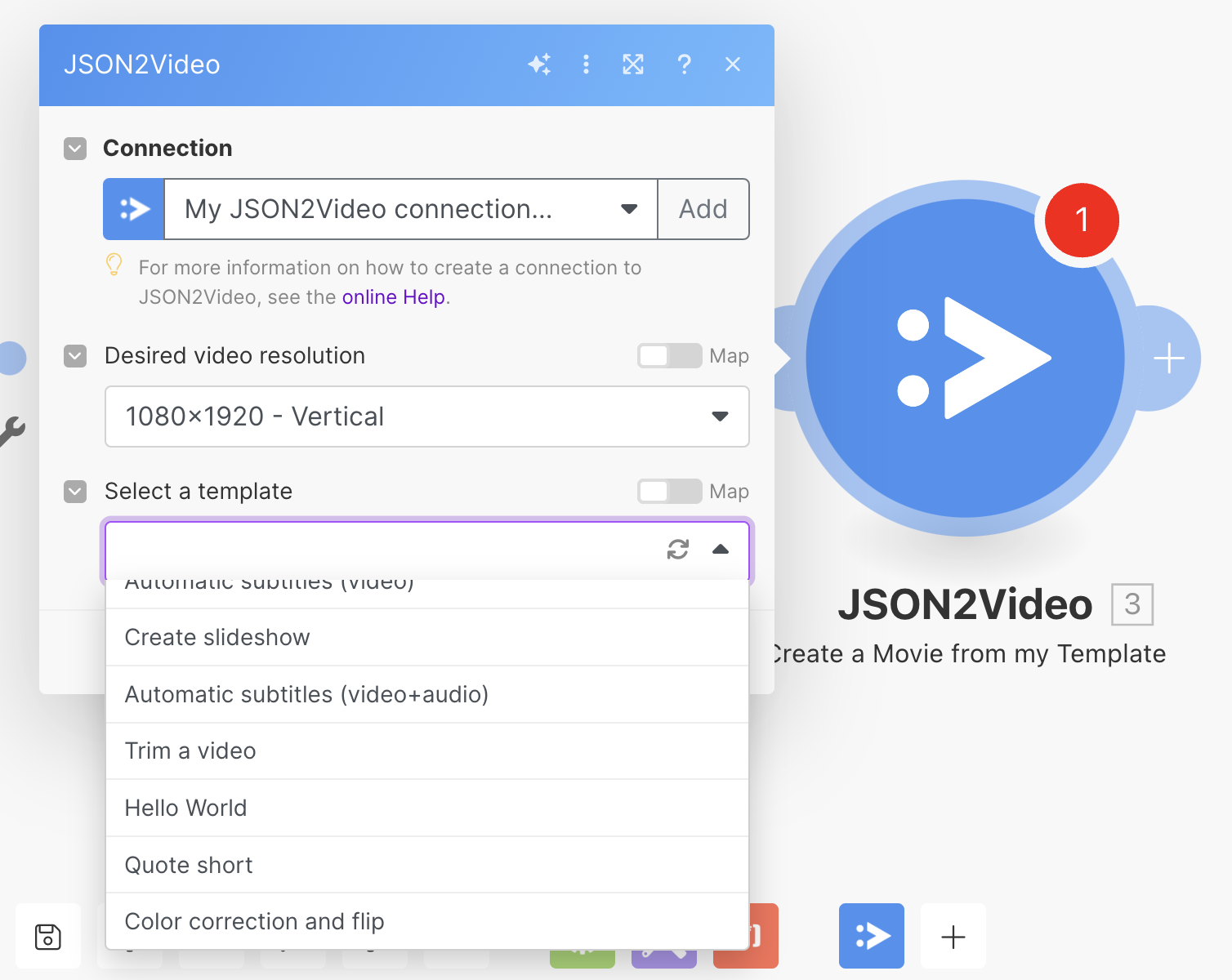Viewport: 1232px width, 980px height.
Task: Toggle Map switch for Desired video resolution
Action: point(669,356)
